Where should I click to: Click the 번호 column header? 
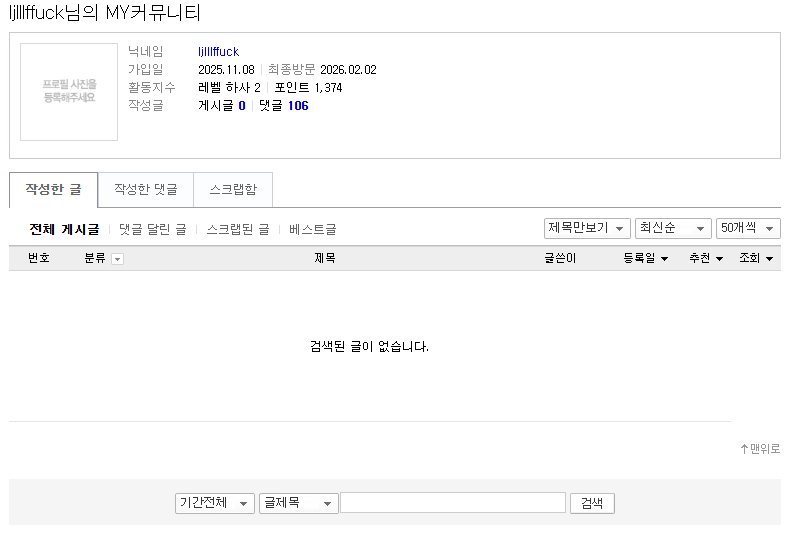39,258
